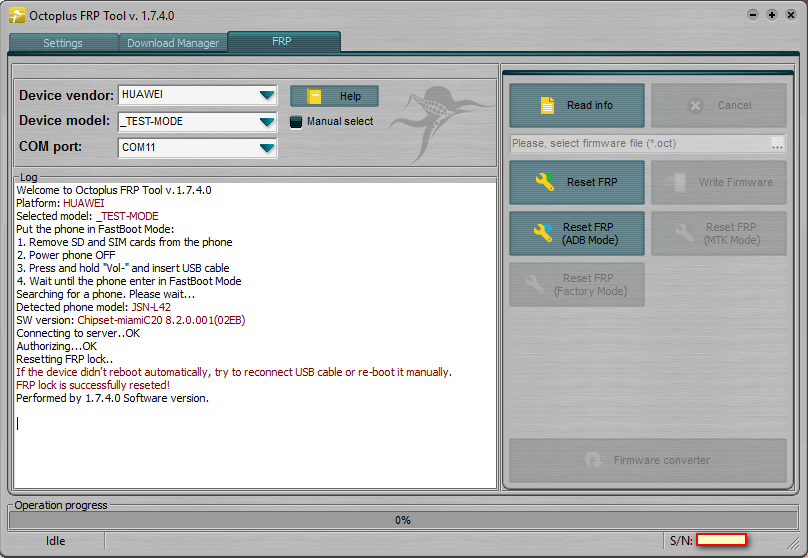
Task: Select the FRP tab
Action: [283, 41]
